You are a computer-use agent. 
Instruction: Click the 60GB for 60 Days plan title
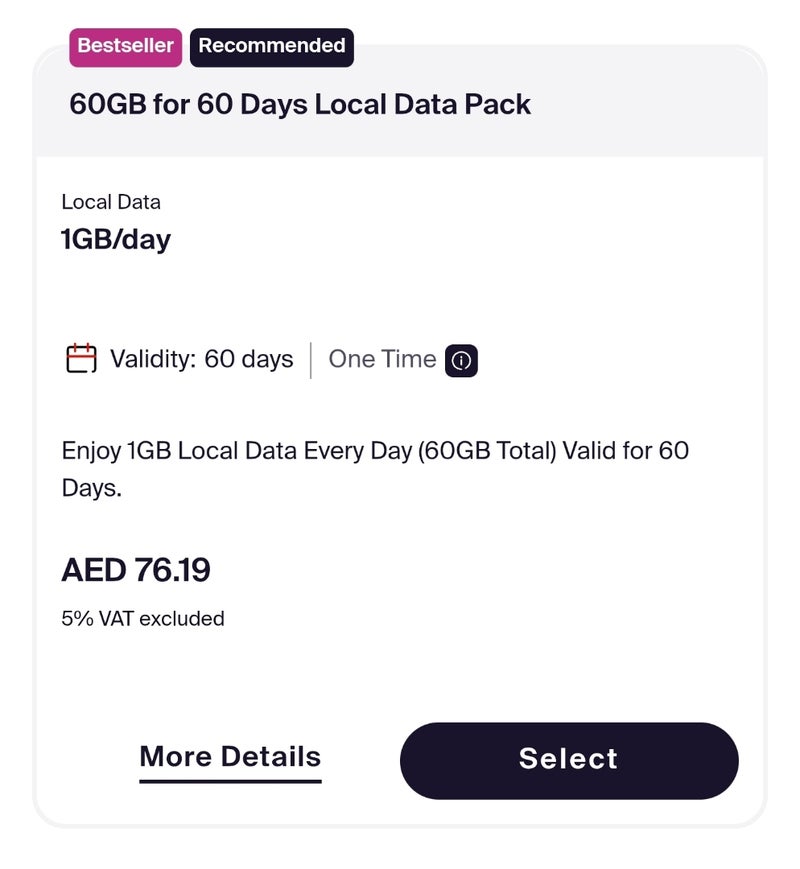[x=300, y=104]
